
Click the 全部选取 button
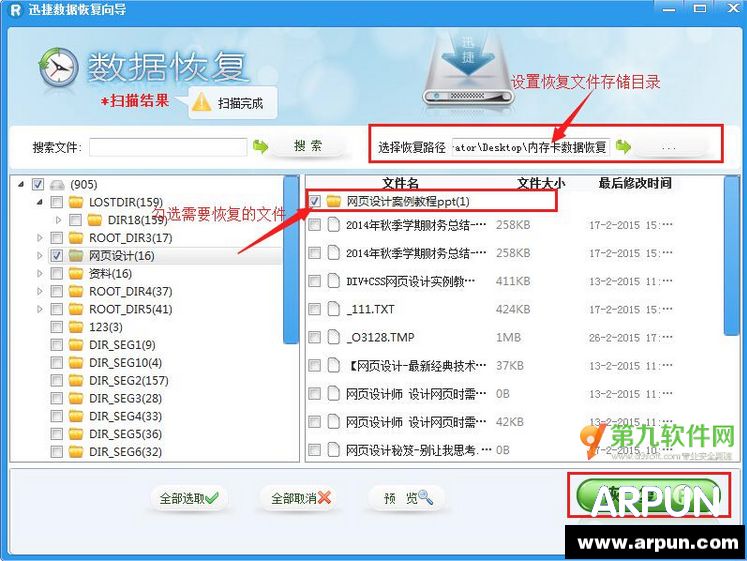[189, 499]
